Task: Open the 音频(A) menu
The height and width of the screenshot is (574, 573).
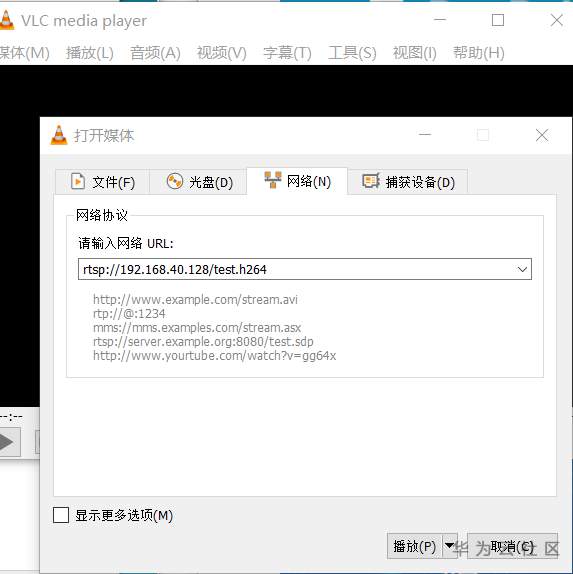Action: pos(155,53)
